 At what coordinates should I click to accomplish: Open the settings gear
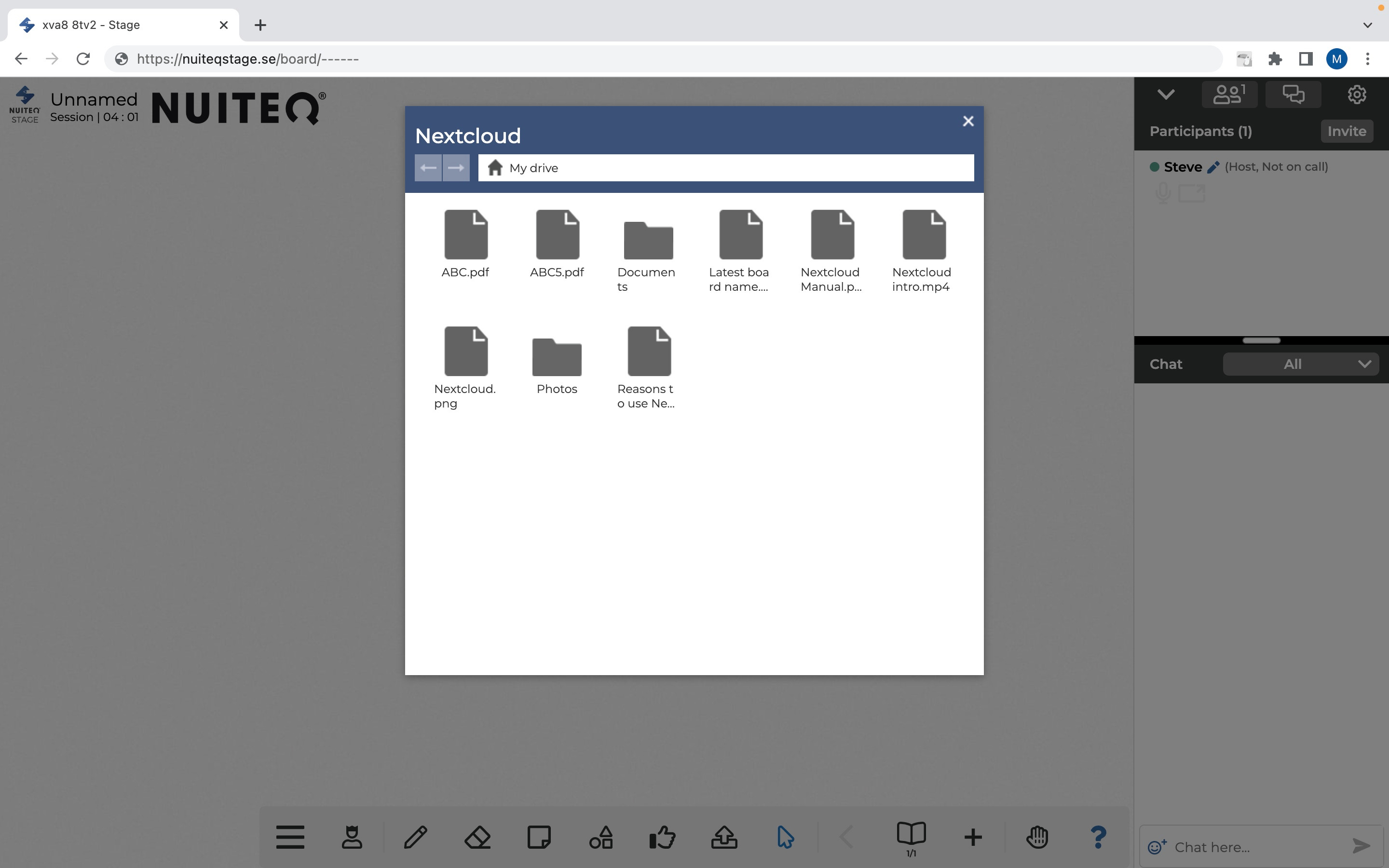click(x=1357, y=94)
